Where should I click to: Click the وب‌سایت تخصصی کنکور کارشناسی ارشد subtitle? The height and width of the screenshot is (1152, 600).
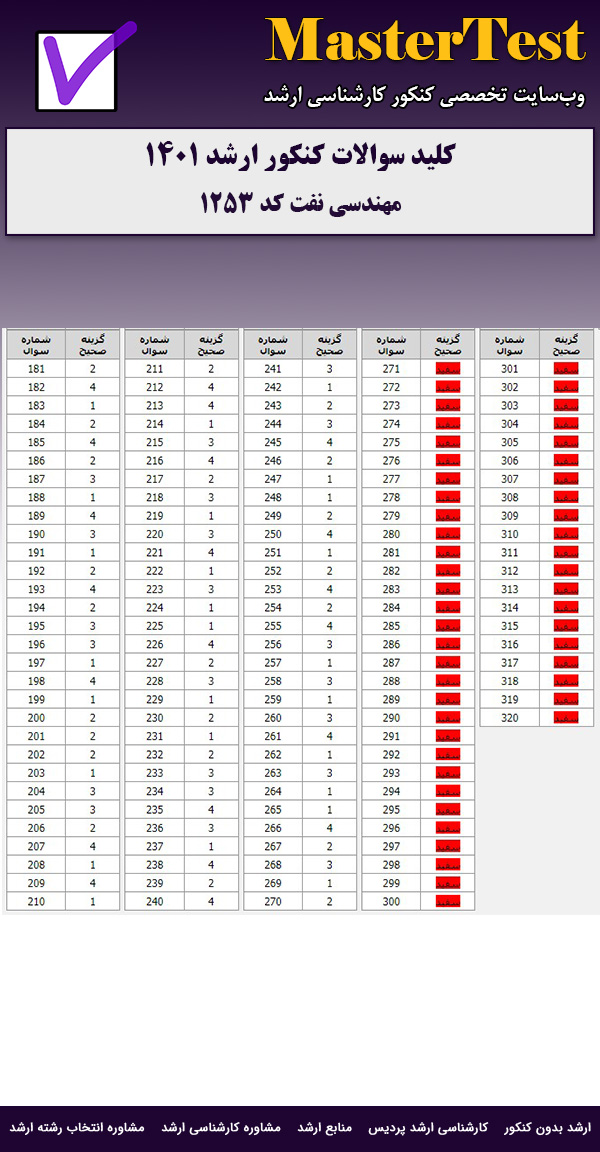tap(425, 96)
